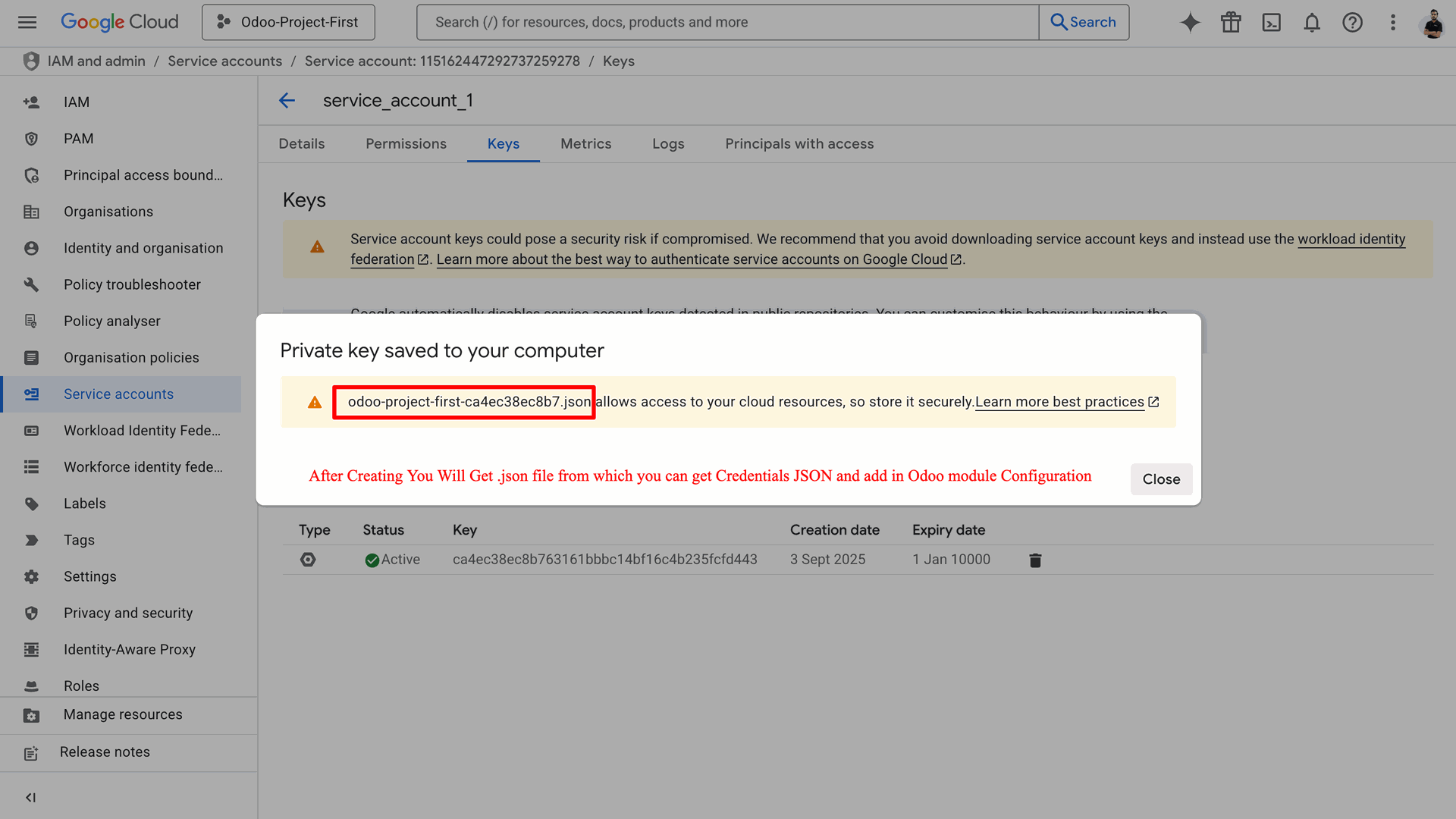Click the Gemini sparkle assistant icon
The height and width of the screenshot is (819, 1456).
tap(1190, 22)
